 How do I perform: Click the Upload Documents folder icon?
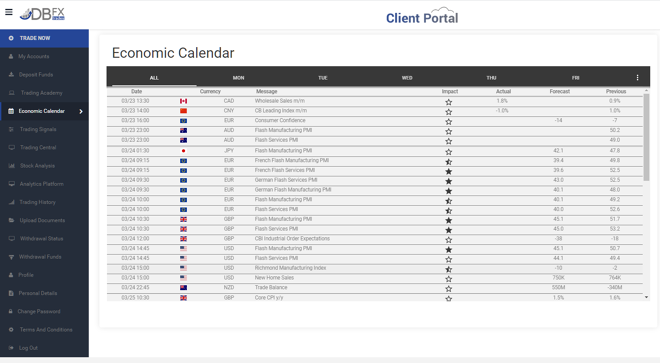coord(11,220)
